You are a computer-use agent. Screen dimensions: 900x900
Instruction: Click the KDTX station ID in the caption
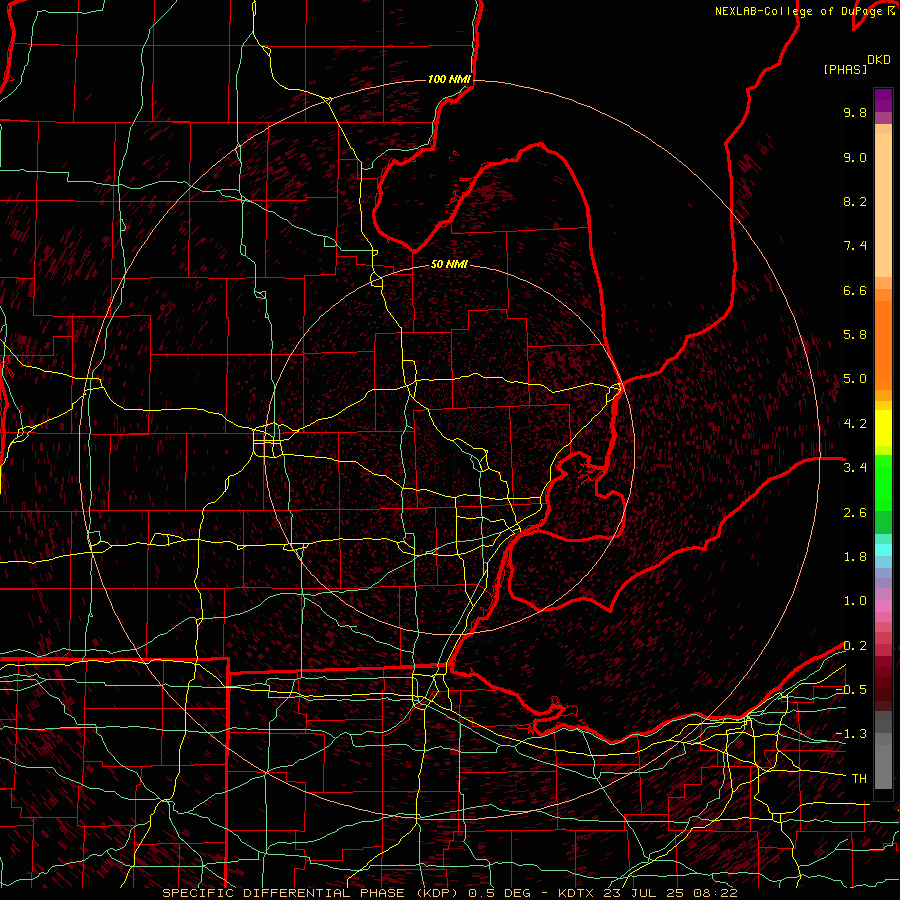pos(577,893)
